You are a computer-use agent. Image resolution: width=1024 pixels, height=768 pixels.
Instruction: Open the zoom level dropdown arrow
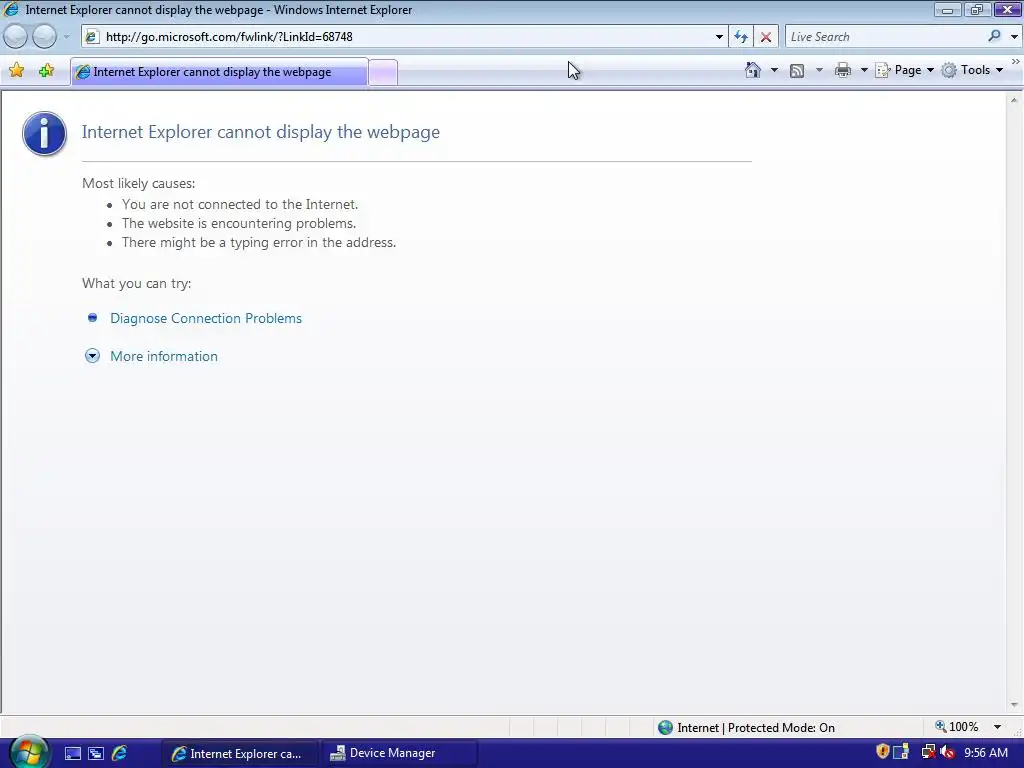pyautogui.click(x=997, y=727)
